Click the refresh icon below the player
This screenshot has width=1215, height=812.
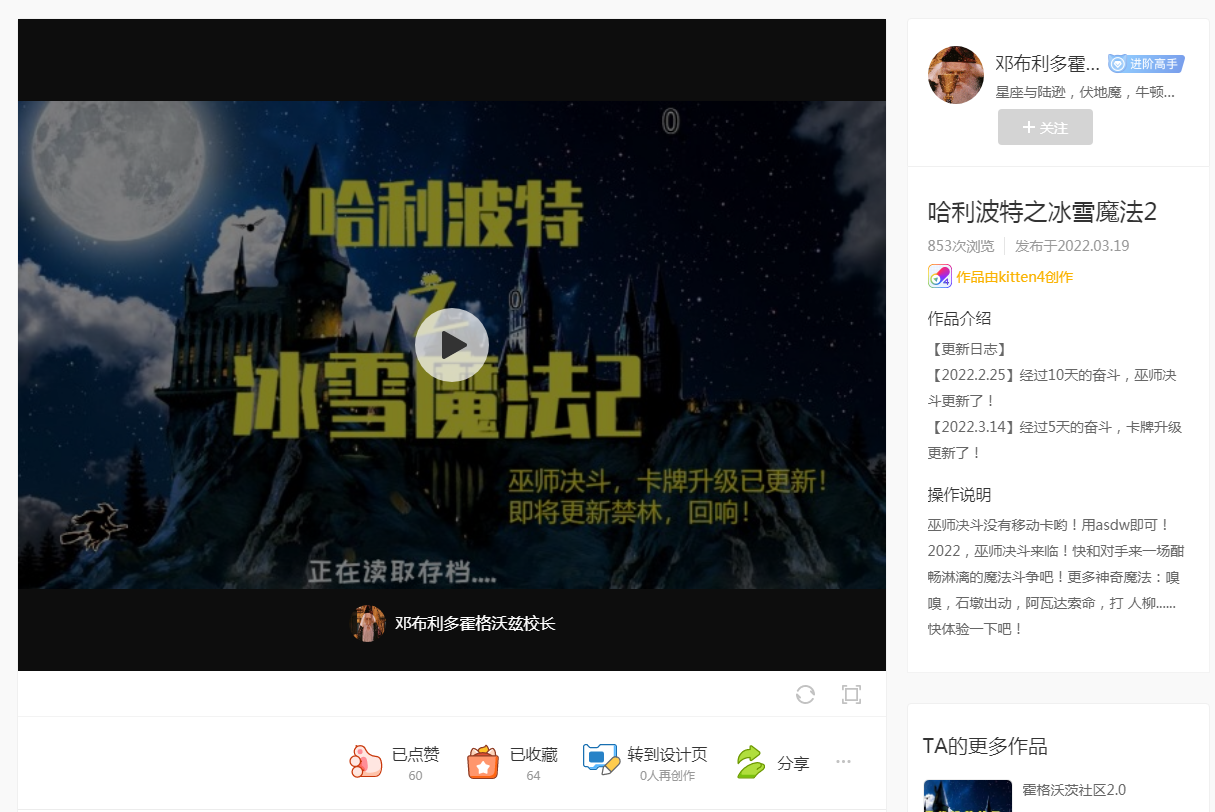(805, 694)
